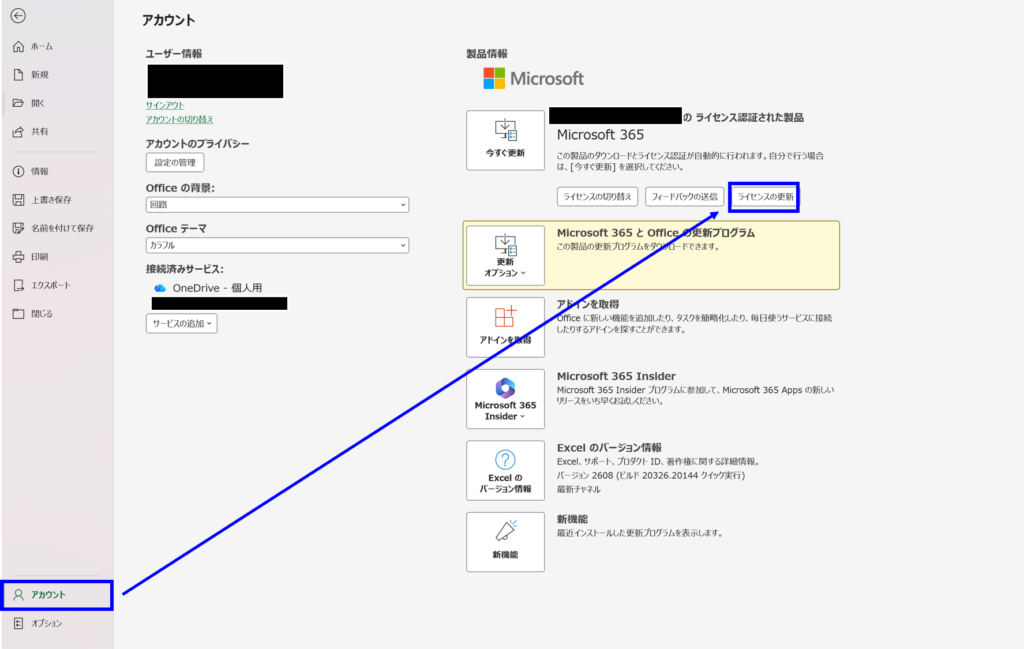This screenshot has height=649, width=1024.
Task: Open the Microsoft 365 Insider dropdown tile
Action: point(505,399)
